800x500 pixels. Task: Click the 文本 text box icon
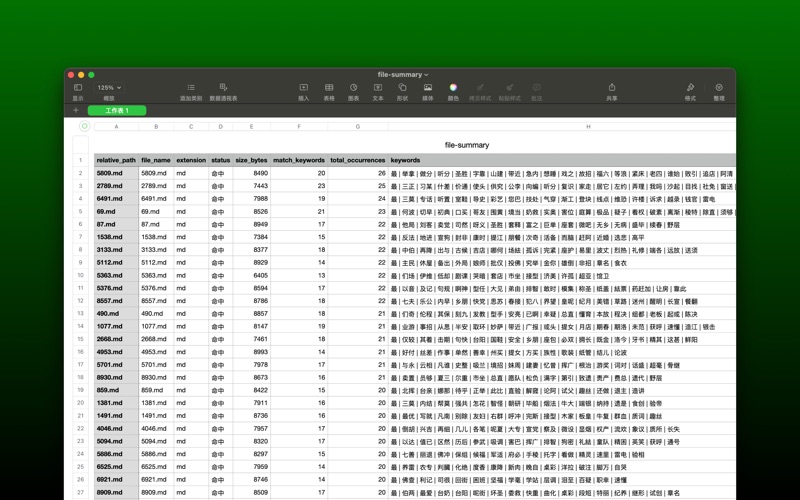click(x=378, y=88)
